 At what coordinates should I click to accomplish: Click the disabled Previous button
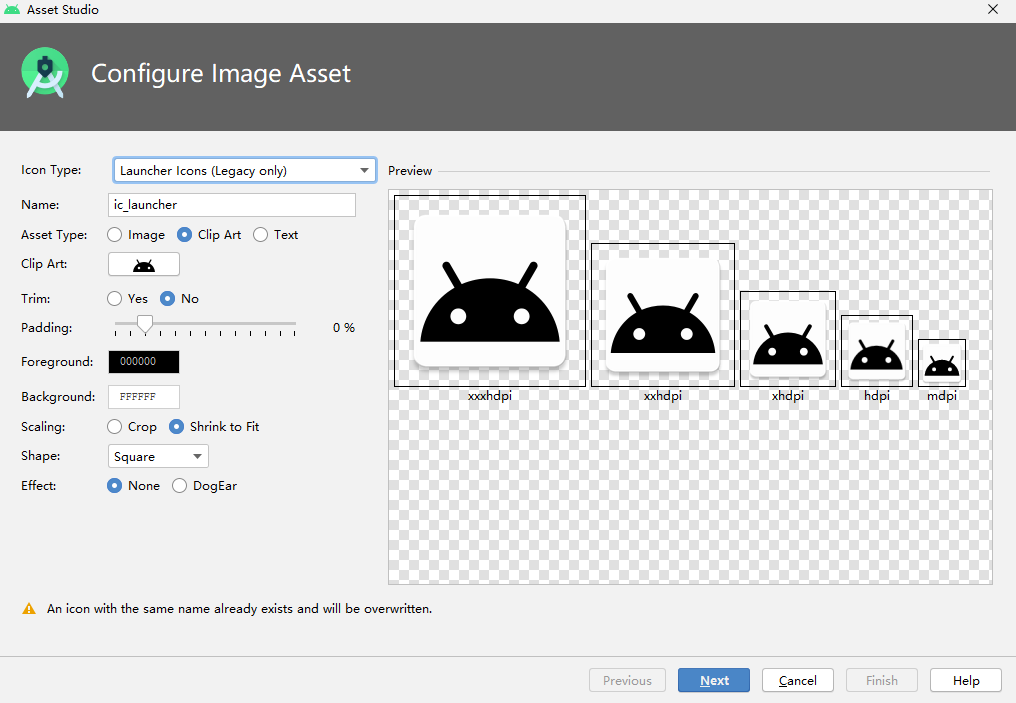point(627,680)
